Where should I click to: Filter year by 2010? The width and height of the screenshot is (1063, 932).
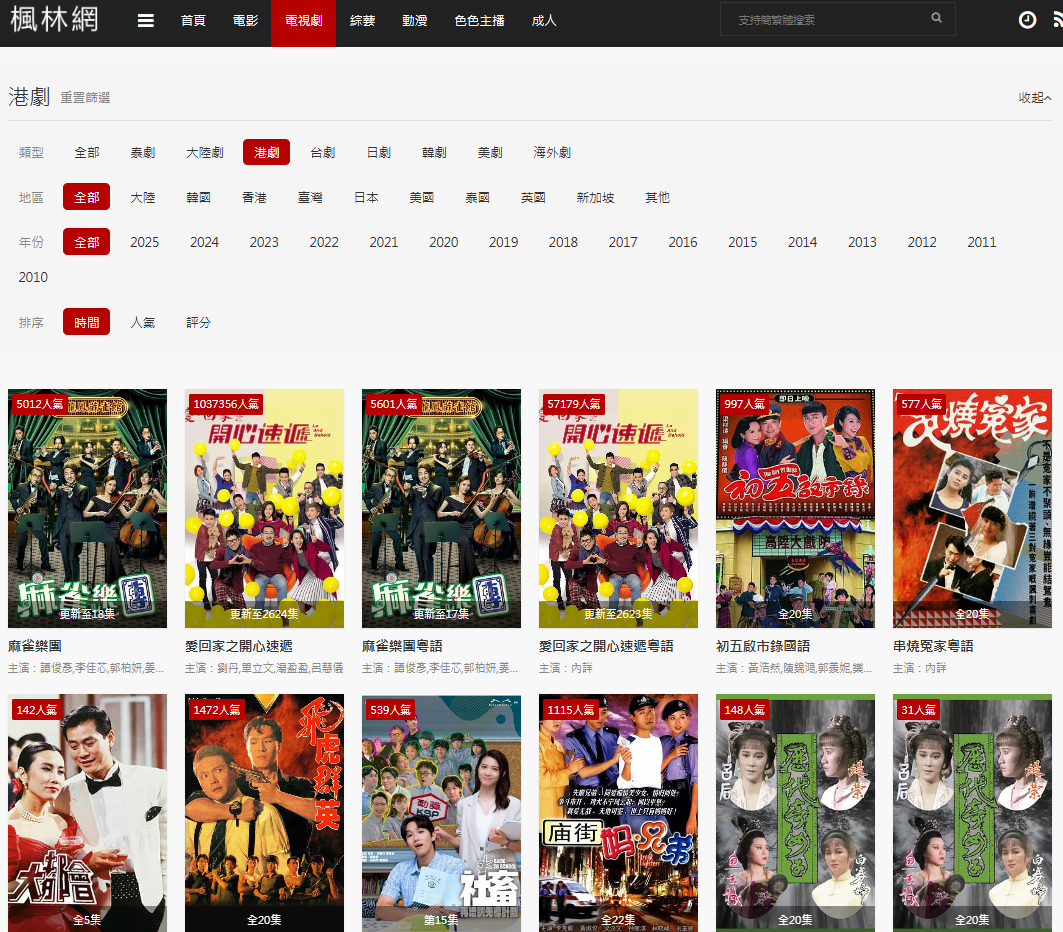coord(33,277)
